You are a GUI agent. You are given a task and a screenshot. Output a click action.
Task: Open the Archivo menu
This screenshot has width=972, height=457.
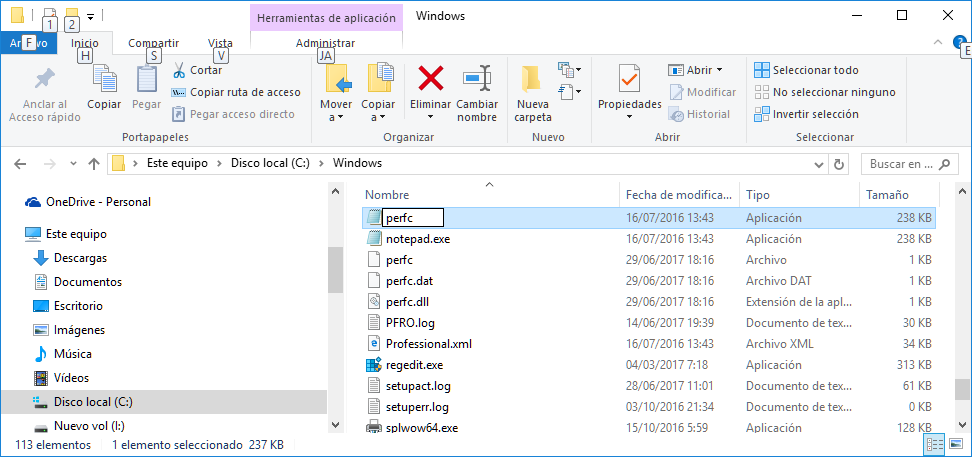click(x=28, y=43)
